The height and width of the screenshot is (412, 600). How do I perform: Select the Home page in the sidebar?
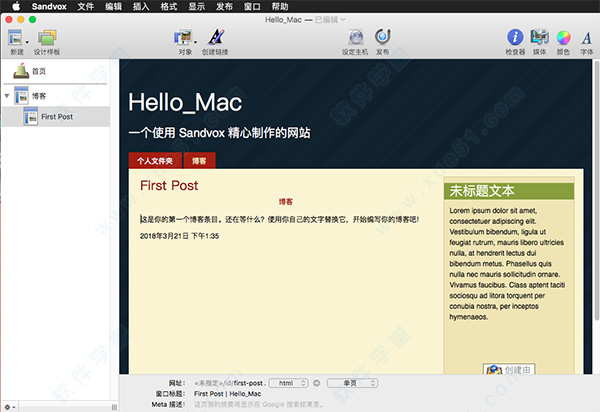[55, 71]
